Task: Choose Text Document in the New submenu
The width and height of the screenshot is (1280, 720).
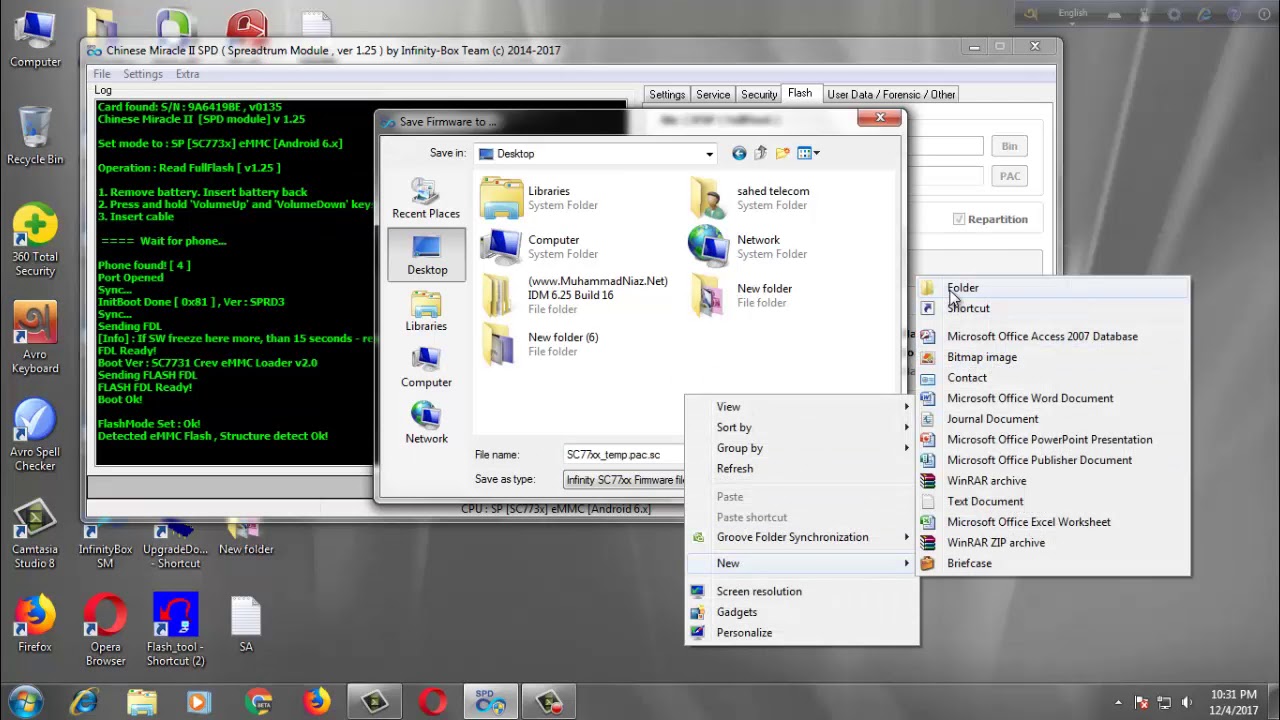Action: (x=1054, y=501)
